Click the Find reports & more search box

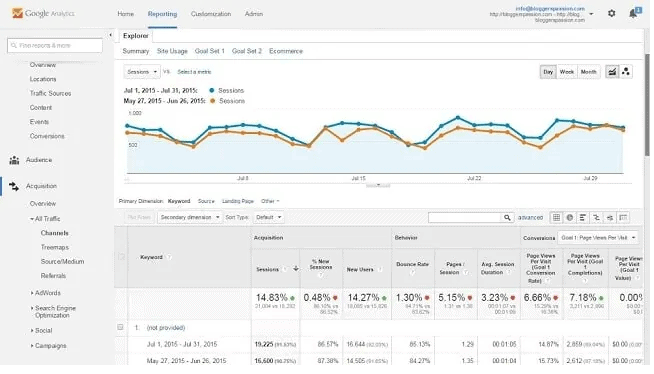coord(55,45)
